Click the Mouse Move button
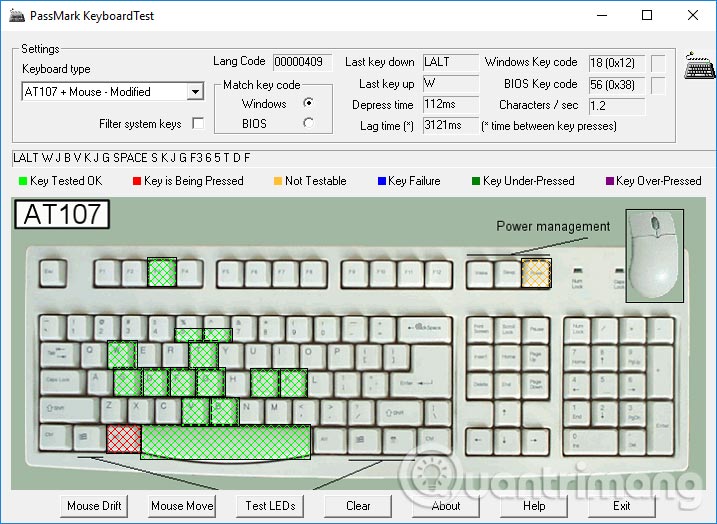The image size is (717, 524). click(x=182, y=506)
